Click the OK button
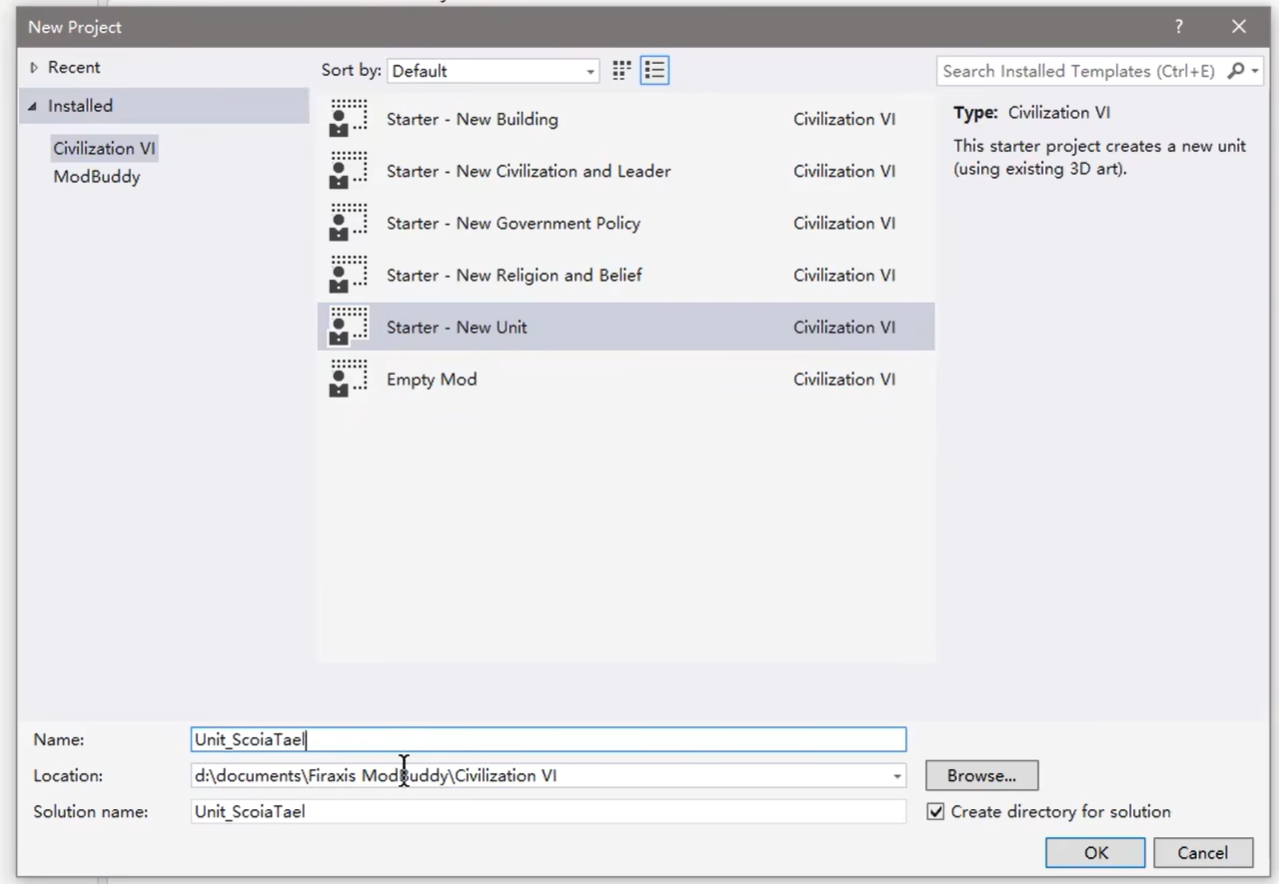The width and height of the screenshot is (1279, 884). (x=1096, y=853)
